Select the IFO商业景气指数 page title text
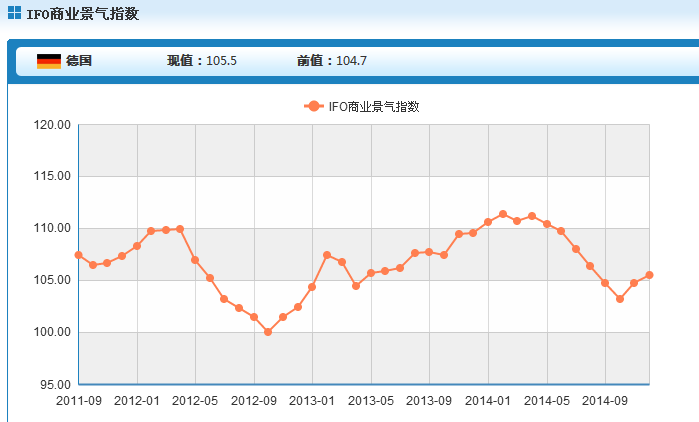This screenshot has width=699, height=422. 82,14
